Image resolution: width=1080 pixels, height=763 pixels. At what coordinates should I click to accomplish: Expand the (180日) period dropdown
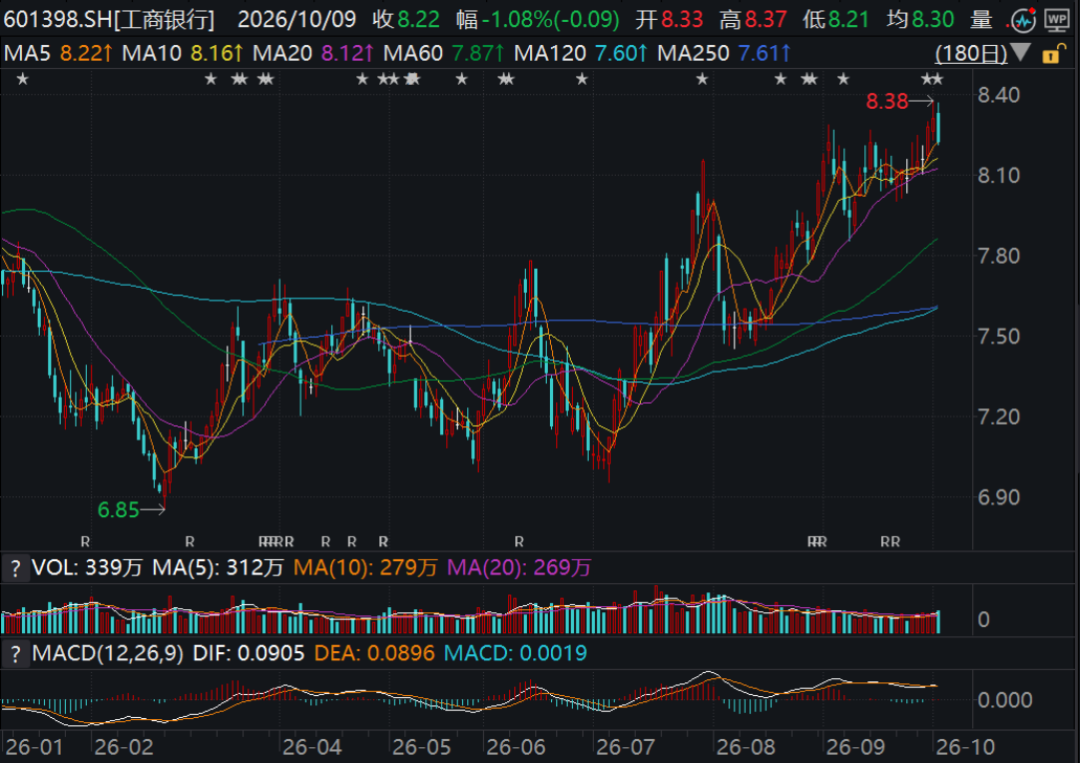(983, 53)
